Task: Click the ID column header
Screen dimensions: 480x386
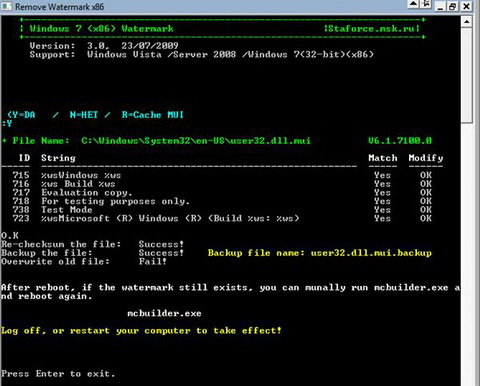Action: 24,158
